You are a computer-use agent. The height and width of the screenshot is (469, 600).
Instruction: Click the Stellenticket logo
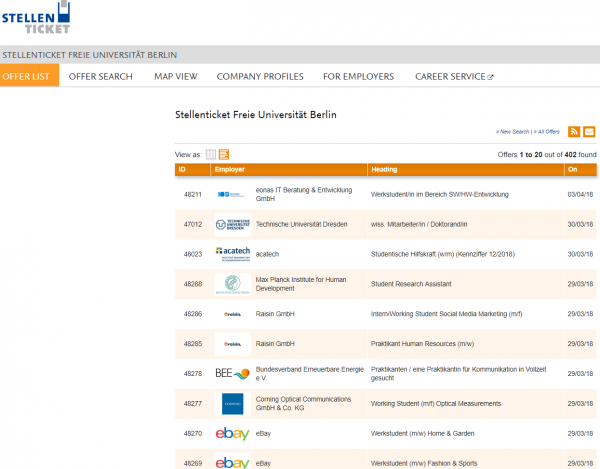click(36, 18)
